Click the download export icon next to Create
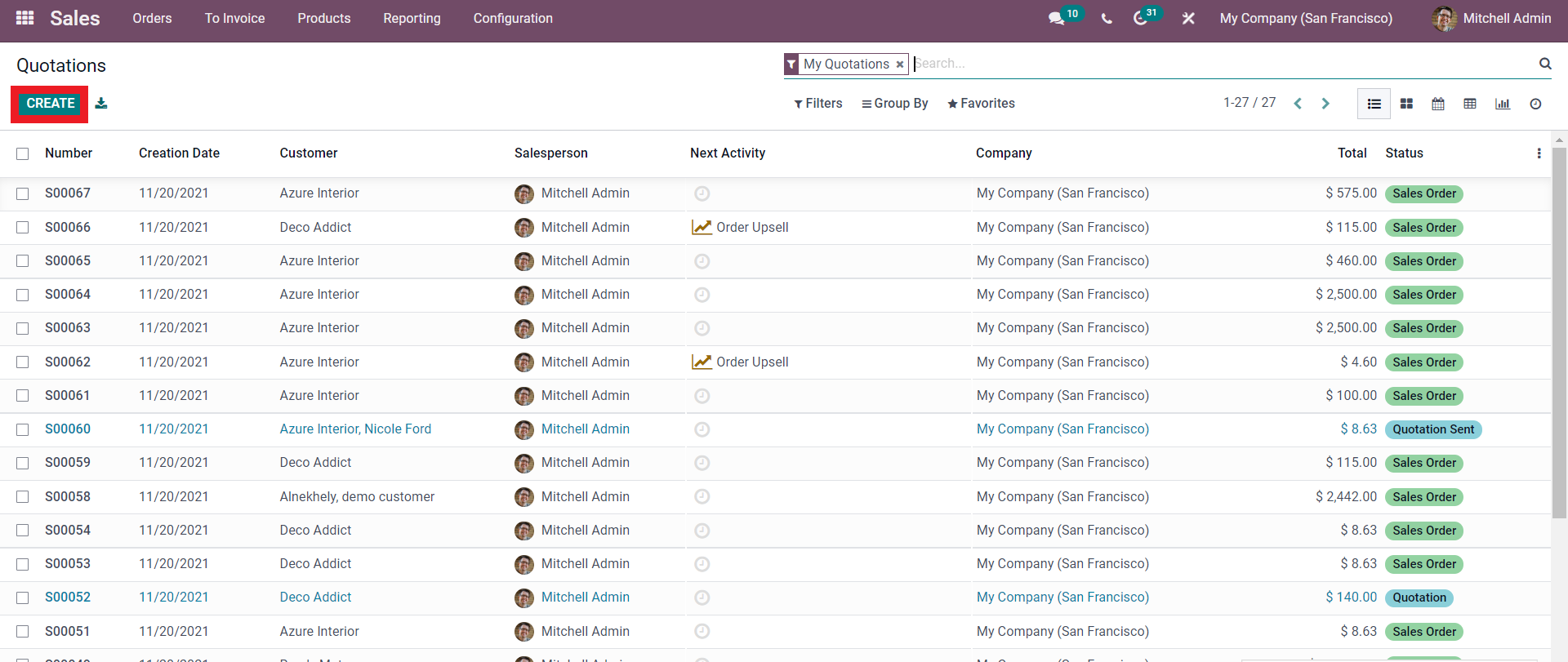The height and width of the screenshot is (662, 1568). point(101,103)
